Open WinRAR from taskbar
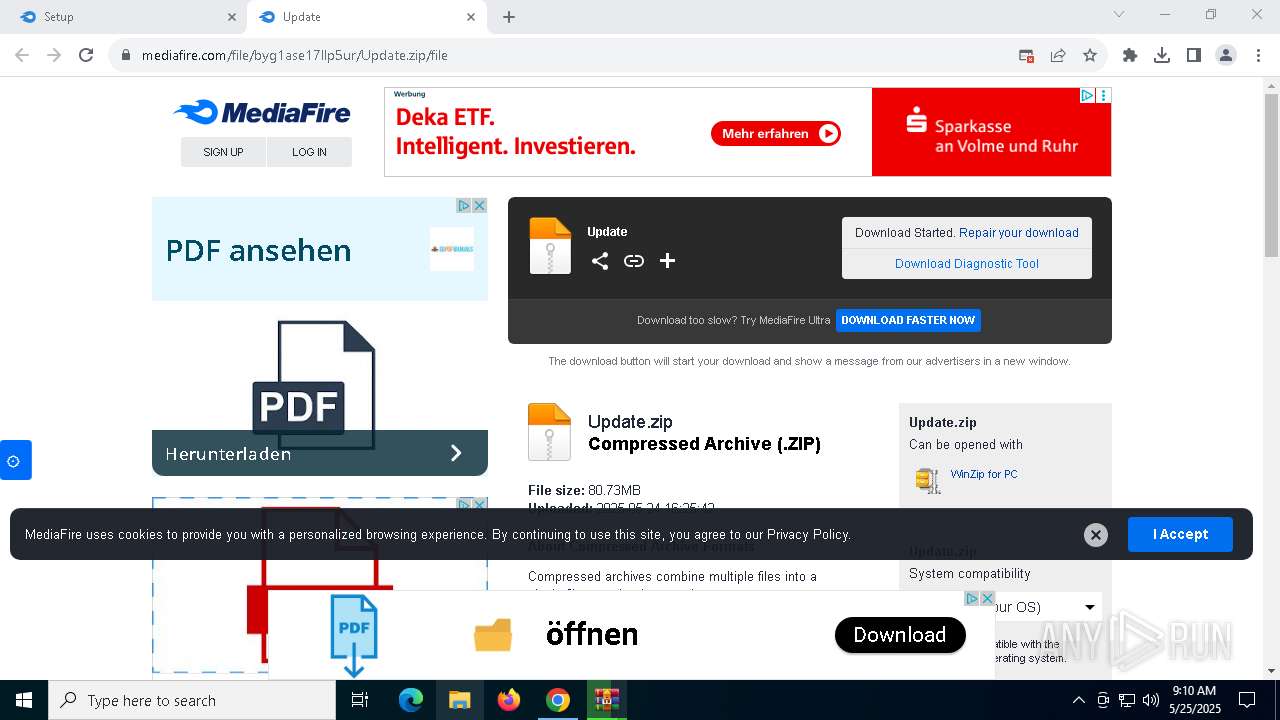1280x720 pixels. pyautogui.click(x=606, y=700)
